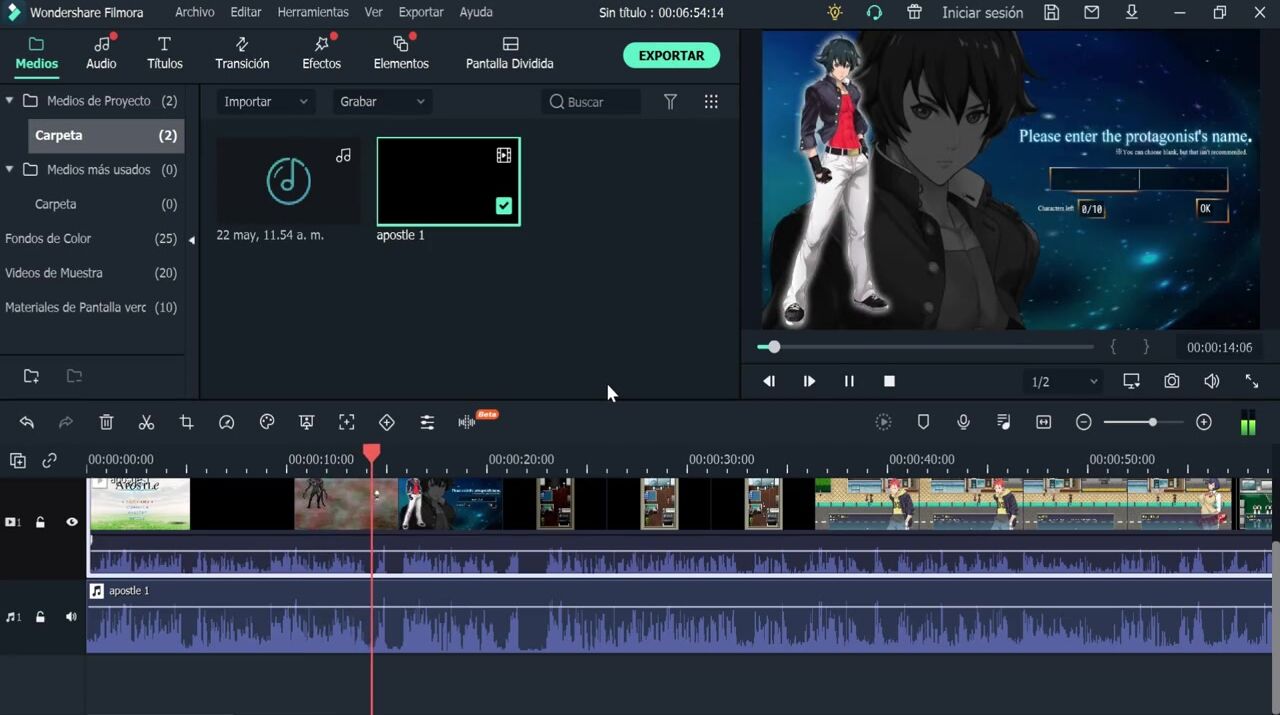Open preview quality 1/2 dropdown
Image resolution: width=1280 pixels, height=715 pixels.
(x=1064, y=382)
